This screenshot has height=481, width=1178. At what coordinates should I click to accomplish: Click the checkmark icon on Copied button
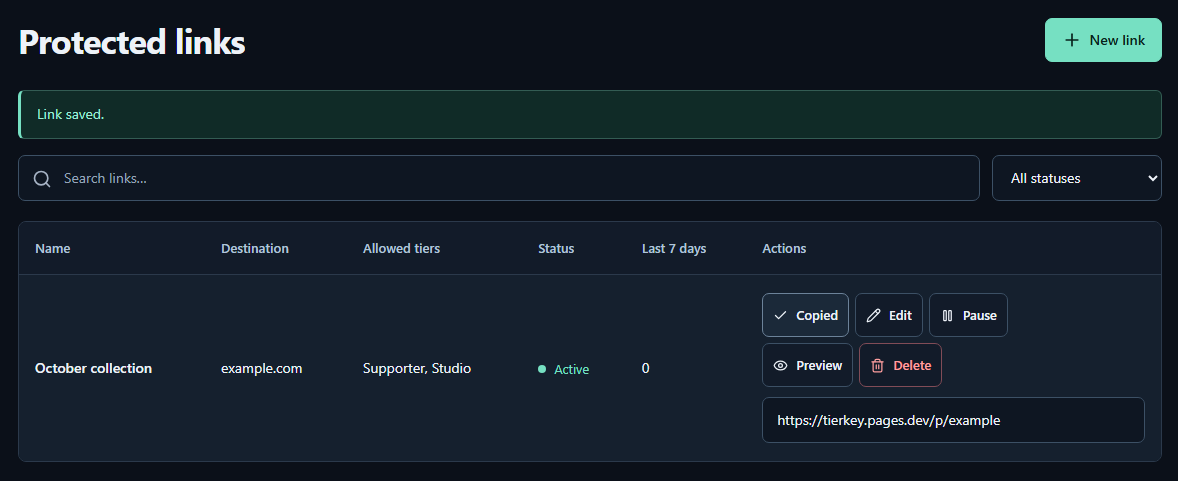coord(781,315)
